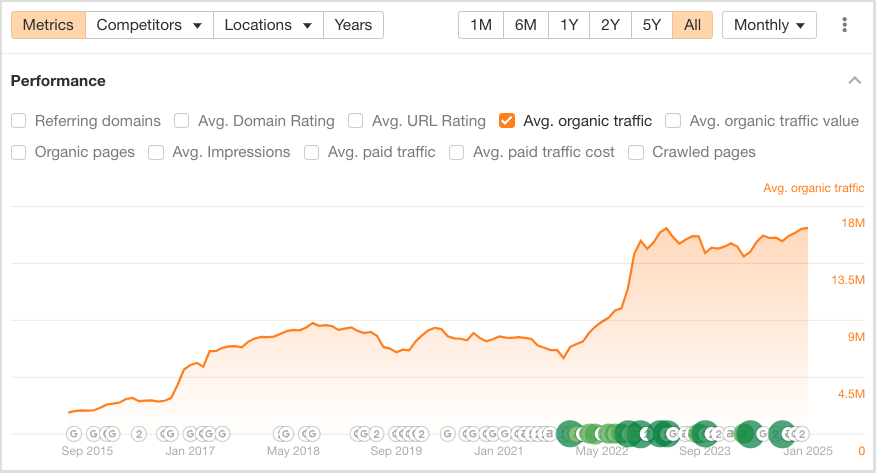Click the lone '2' marker before Jan 2017
876x473 pixels.
coord(139,433)
